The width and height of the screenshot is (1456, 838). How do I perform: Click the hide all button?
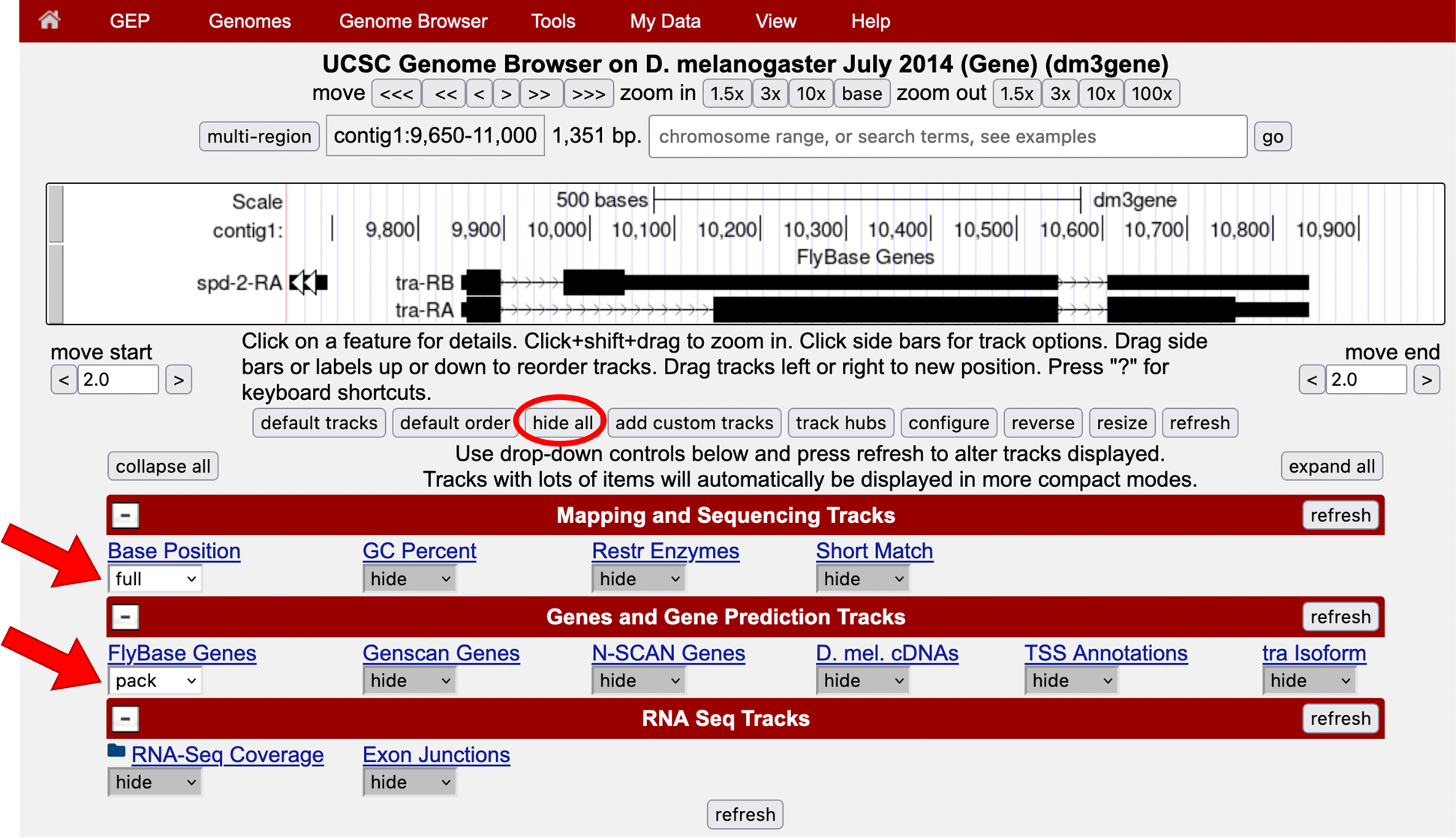point(562,423)
